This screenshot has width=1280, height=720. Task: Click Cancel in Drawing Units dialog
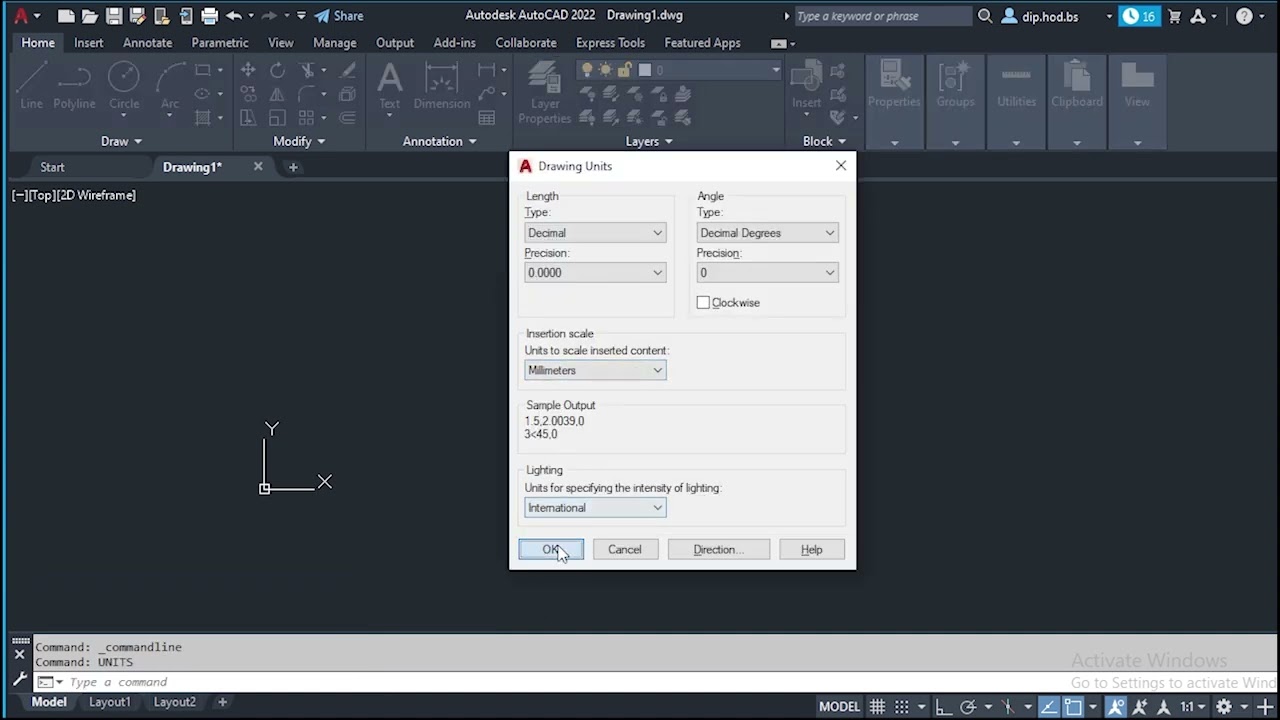click(x=625, y=549)
